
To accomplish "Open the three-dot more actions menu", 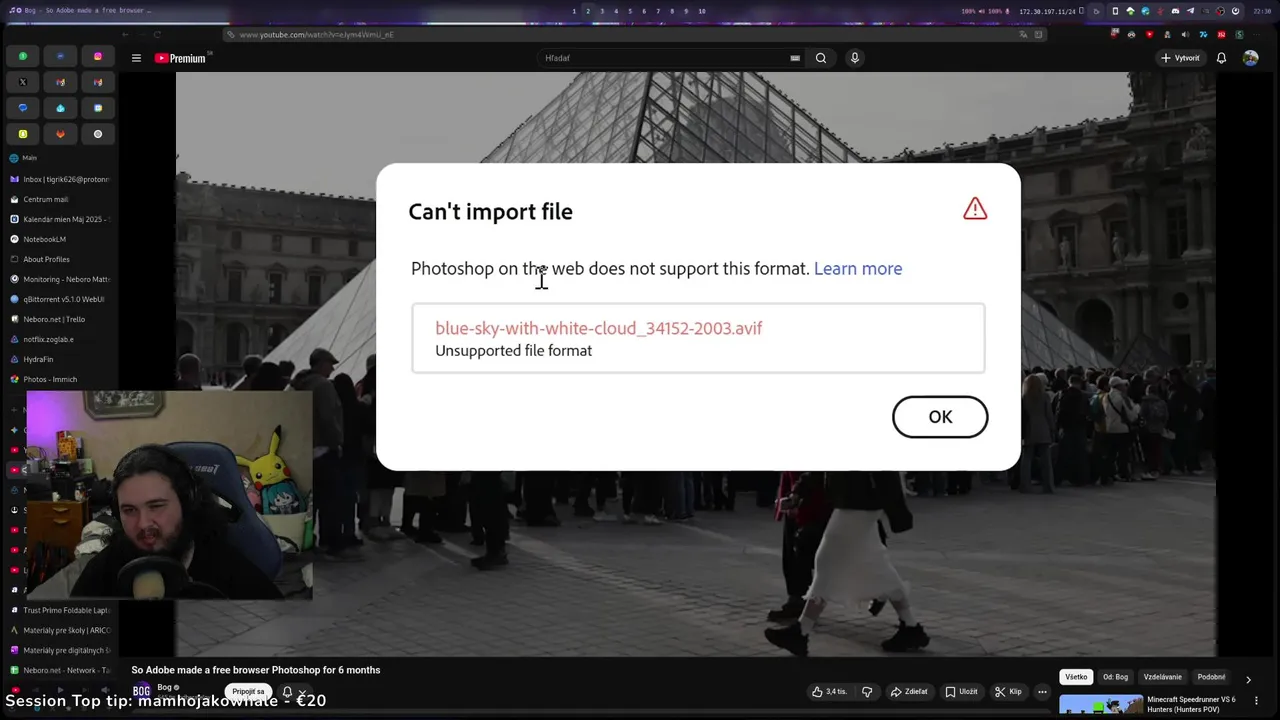I will click(x=1042, y=692).
